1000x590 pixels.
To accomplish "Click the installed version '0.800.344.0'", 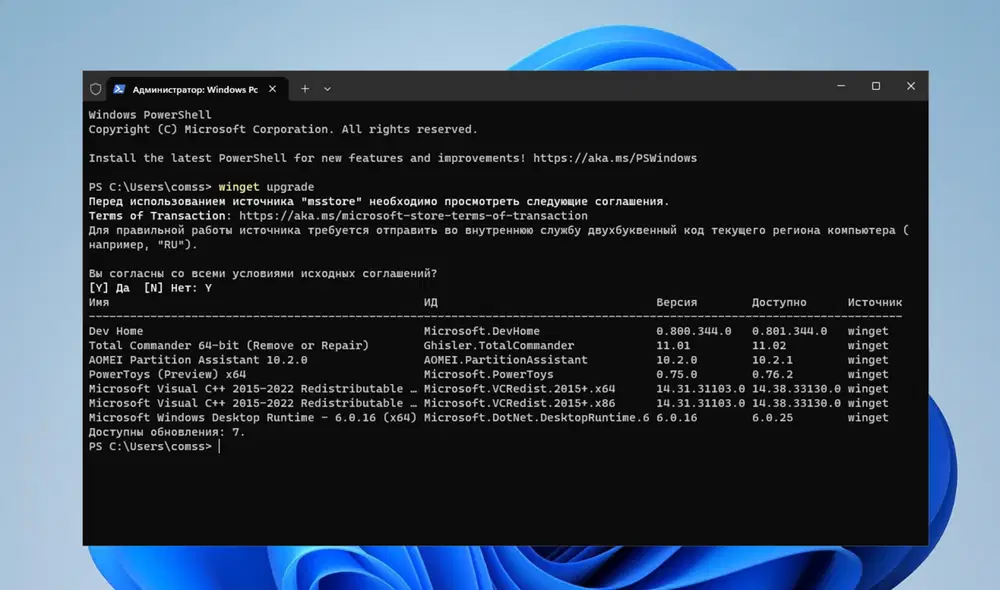I will pyautogui.click(x=694, y=331).
